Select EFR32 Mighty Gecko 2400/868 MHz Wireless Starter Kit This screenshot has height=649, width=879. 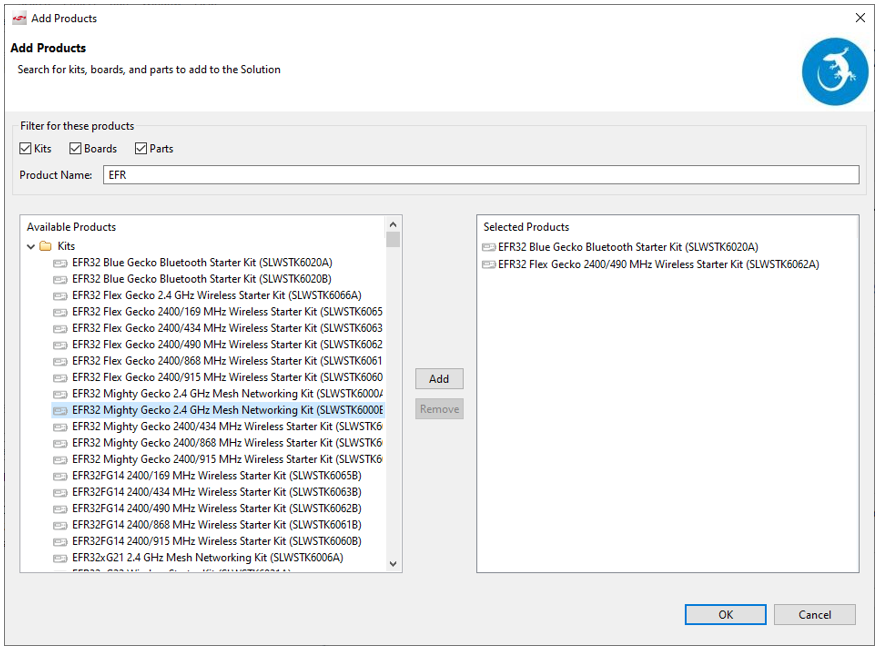(227, 443)
